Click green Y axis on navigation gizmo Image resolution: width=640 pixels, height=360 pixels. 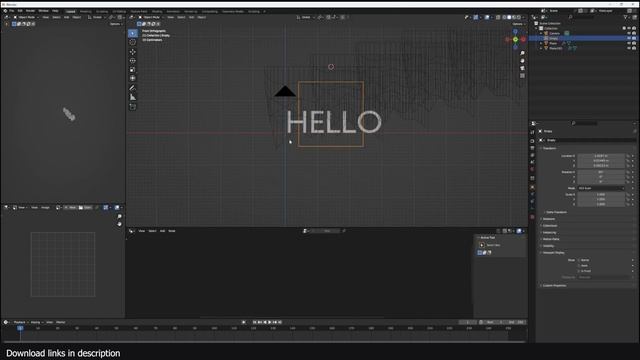(x=516, y=40)
